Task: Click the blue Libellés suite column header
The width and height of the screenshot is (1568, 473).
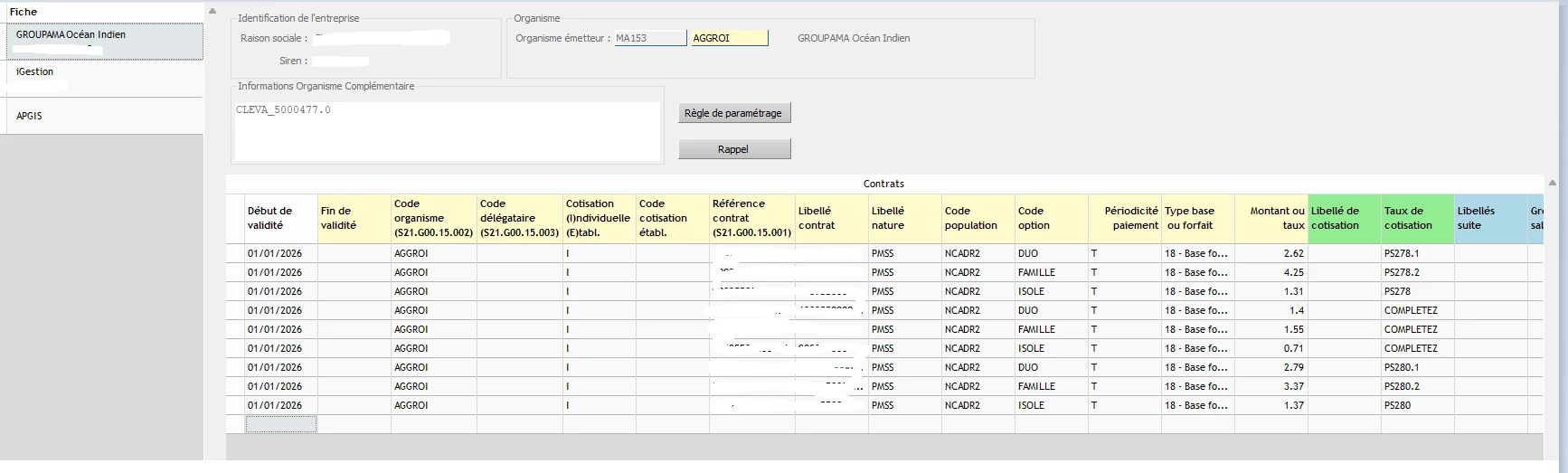Action: 1489,218
